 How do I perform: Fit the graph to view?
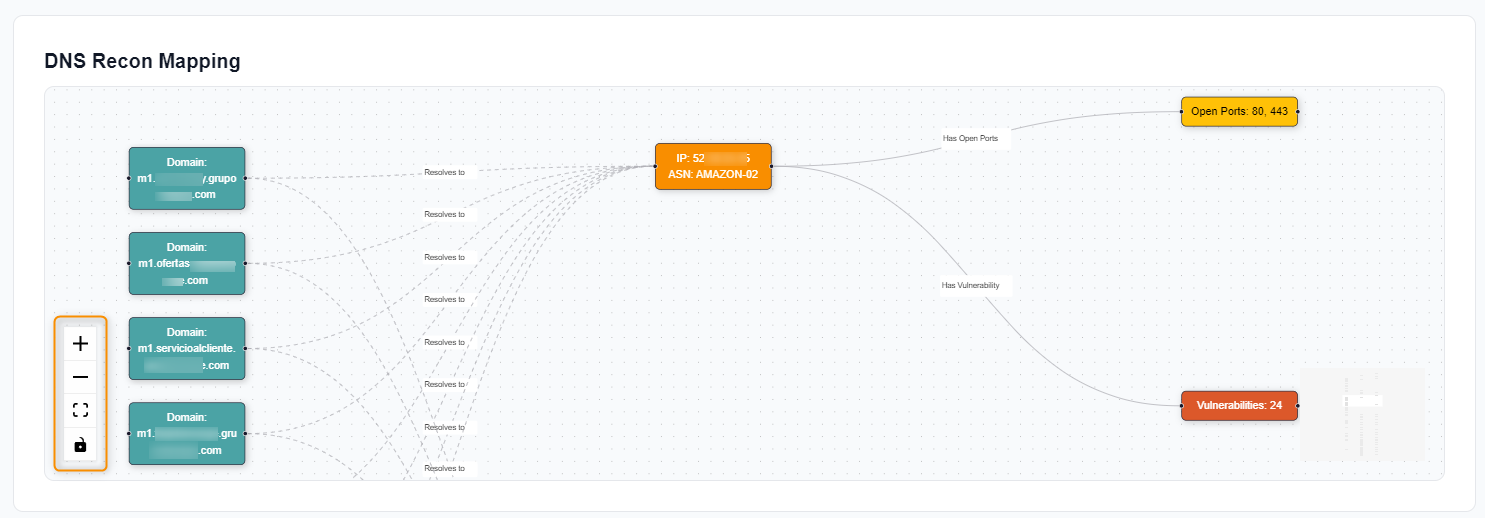(x=81, y=410)
